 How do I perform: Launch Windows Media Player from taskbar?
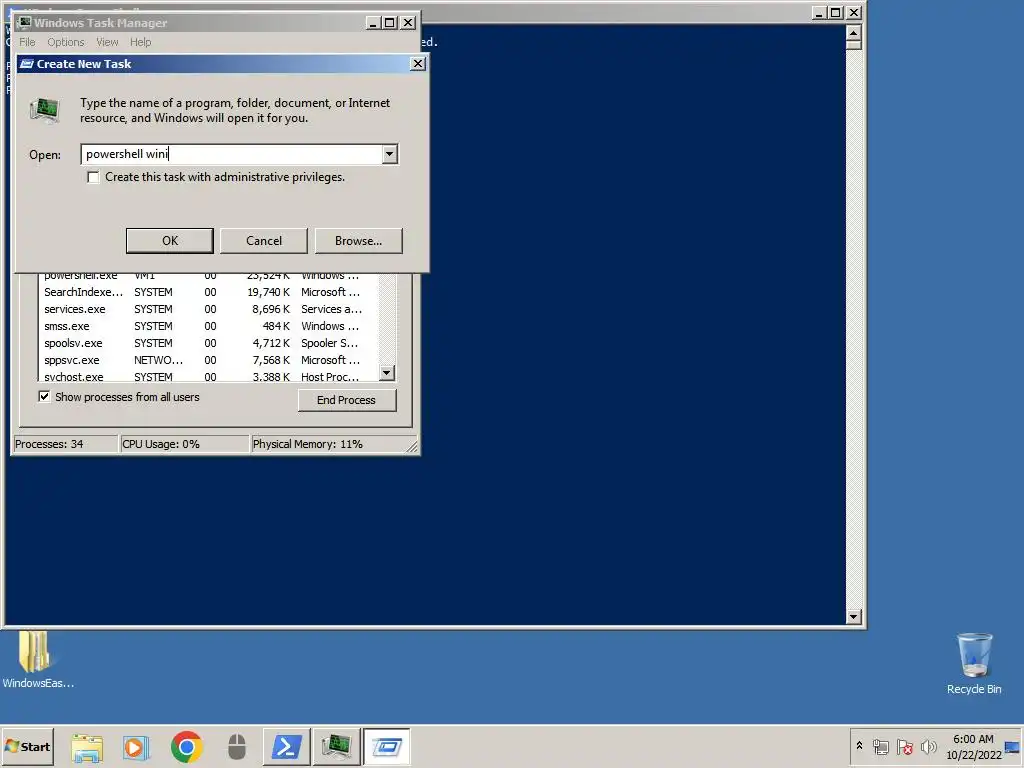point(136,747)
